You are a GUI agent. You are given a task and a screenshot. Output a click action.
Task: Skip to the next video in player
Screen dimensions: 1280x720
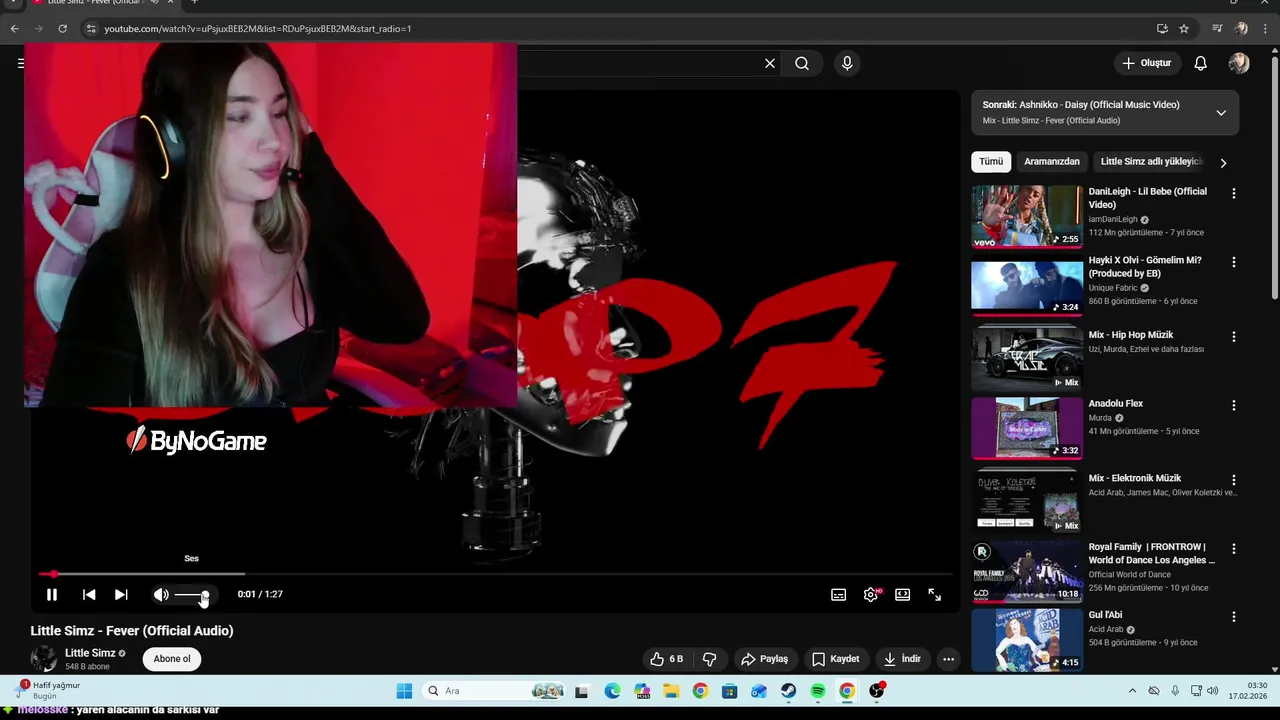121,594
